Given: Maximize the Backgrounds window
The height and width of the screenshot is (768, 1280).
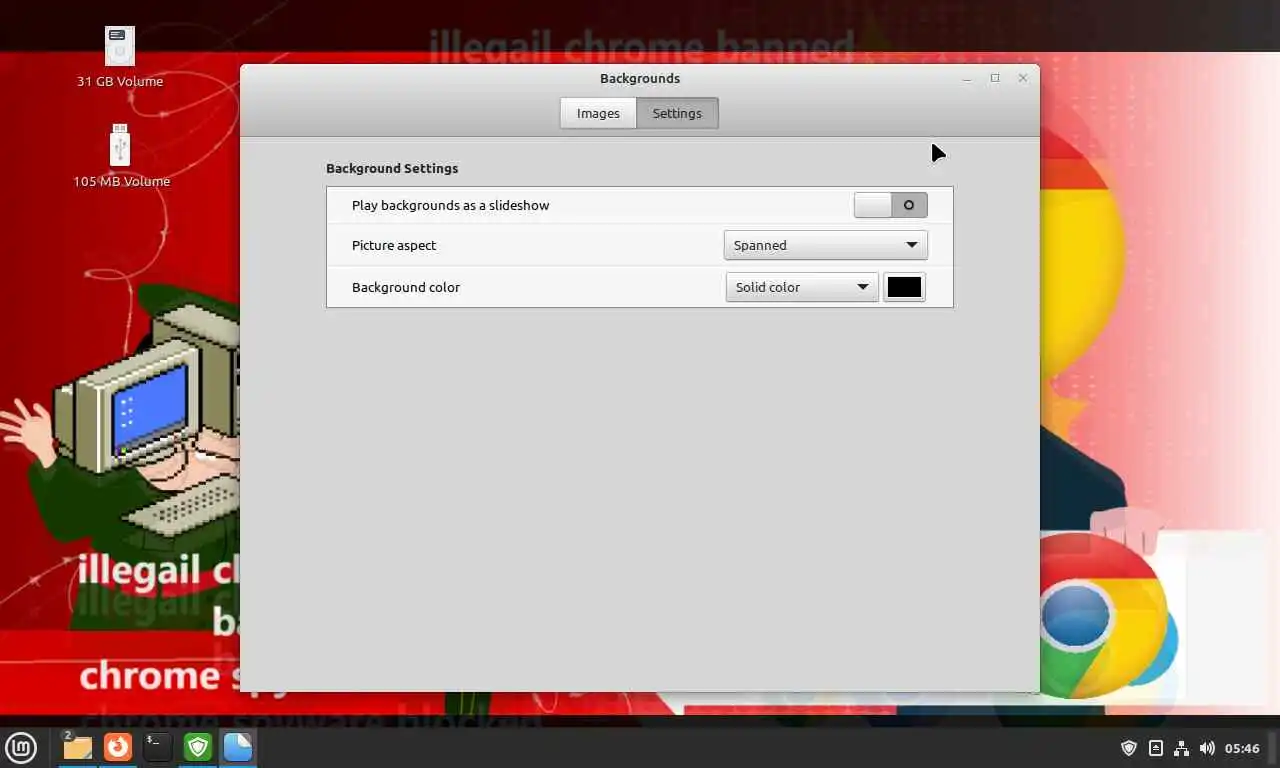Looking at the screenshot, I should pyautogui.click(x=995, y=78).
